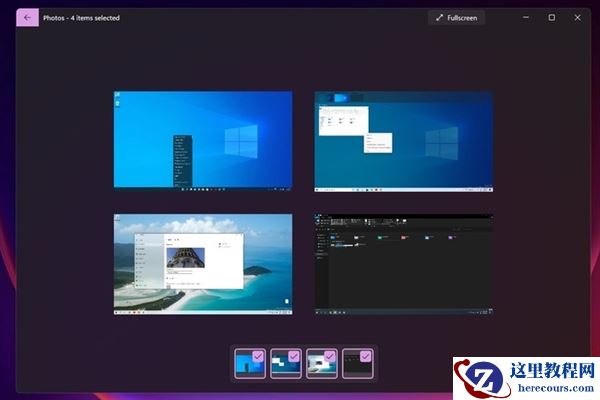Select the blue desktop context-menu filmstrip thumbnail
Image resolution: width=600 pixels, height=400 pixels.
point(250,363)
